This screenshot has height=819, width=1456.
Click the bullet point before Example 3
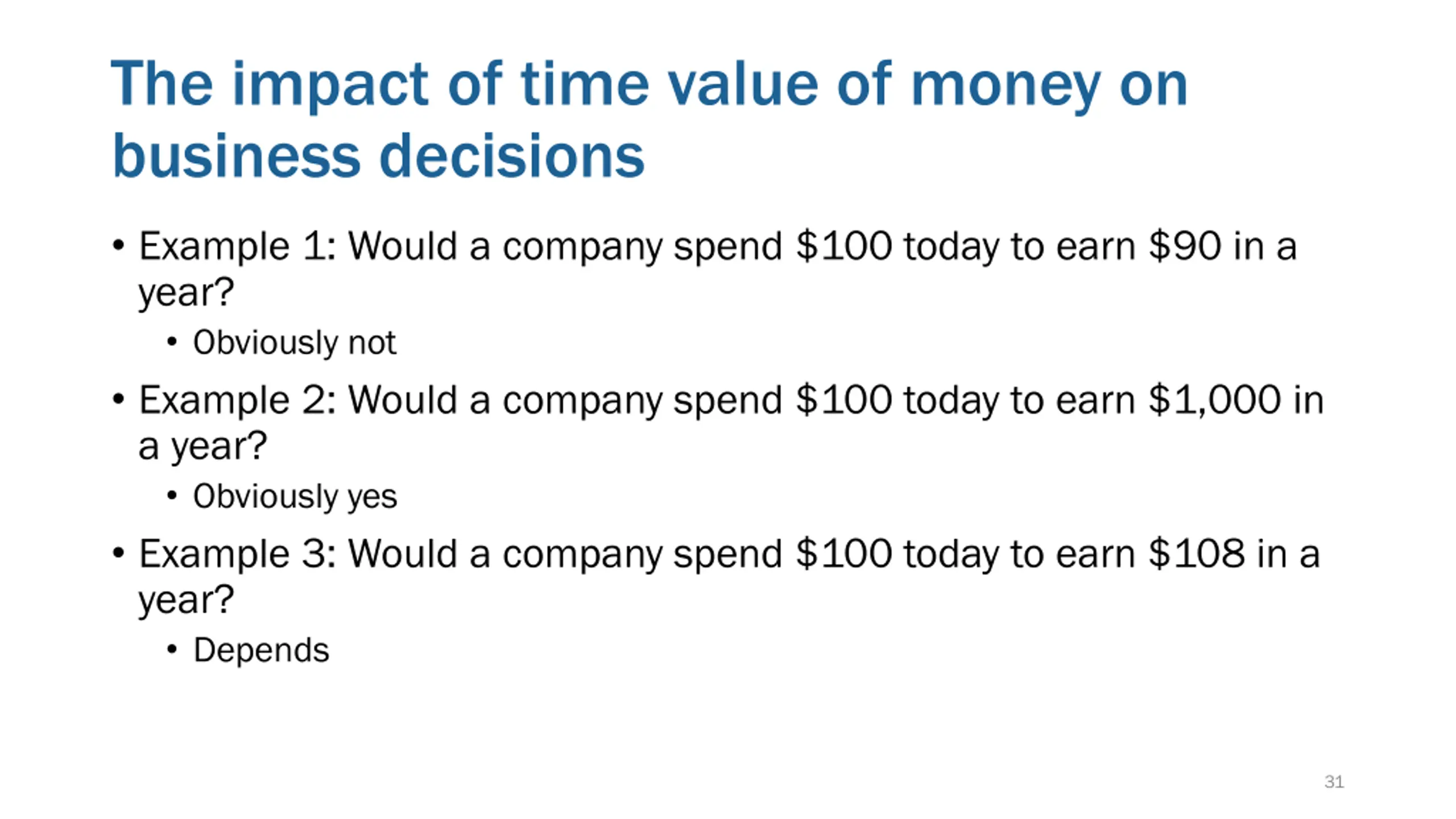pyautogui.click(x=118, y=553)
